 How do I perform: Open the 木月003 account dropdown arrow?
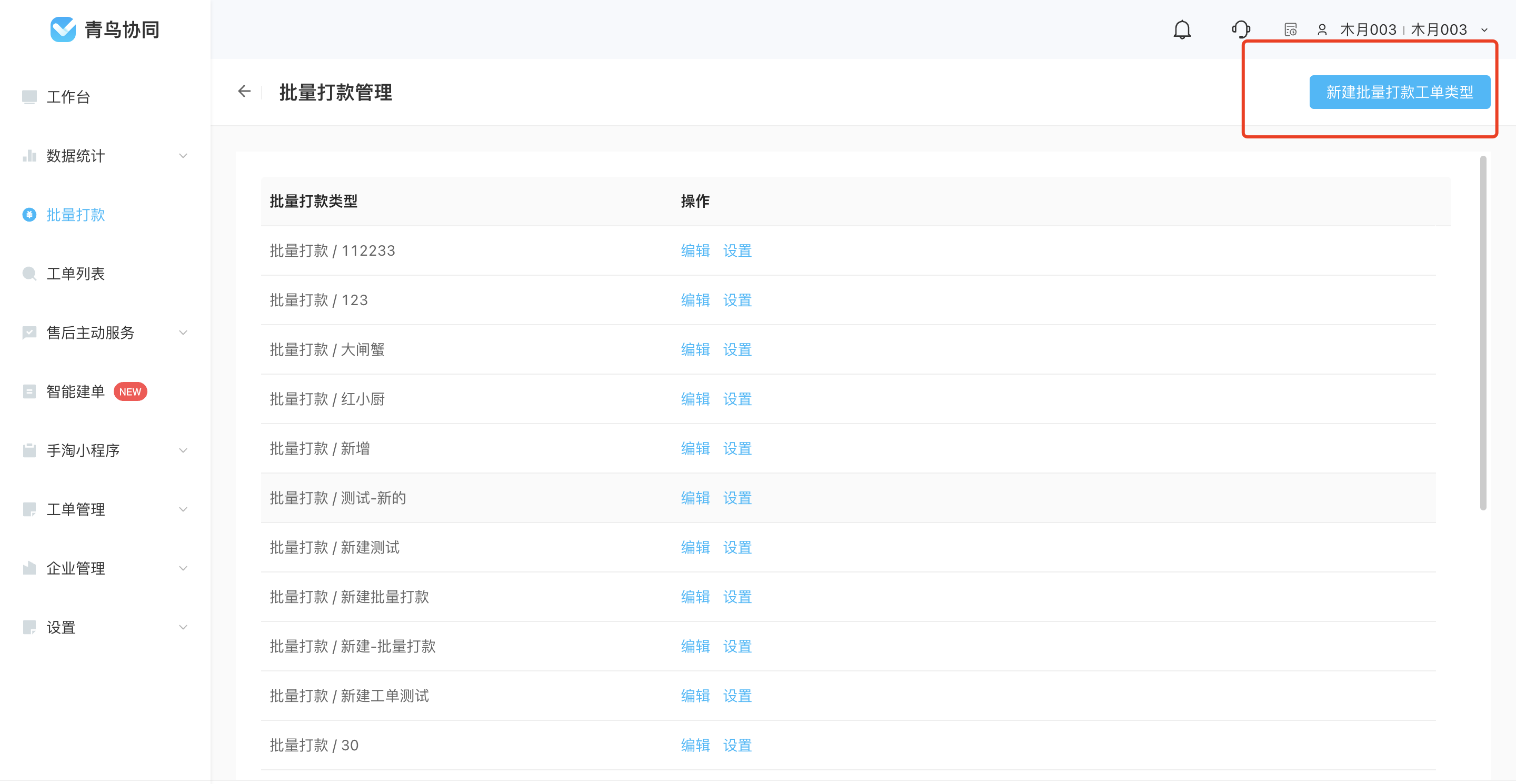click(x=1484, y=30)
